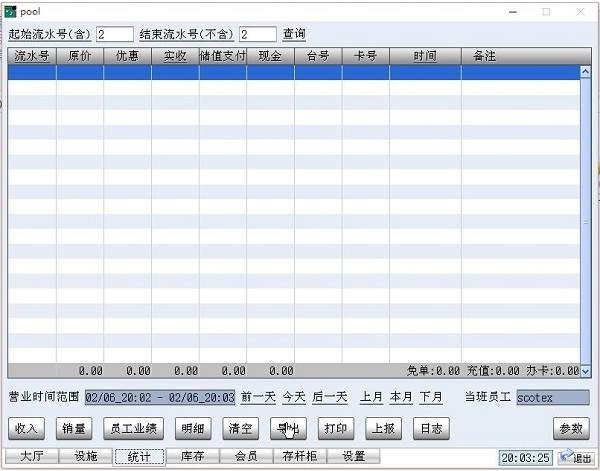Click the 储值支付 column header
Image resolution: width=600 pixels, height=471 pixels.
(223, 56)
